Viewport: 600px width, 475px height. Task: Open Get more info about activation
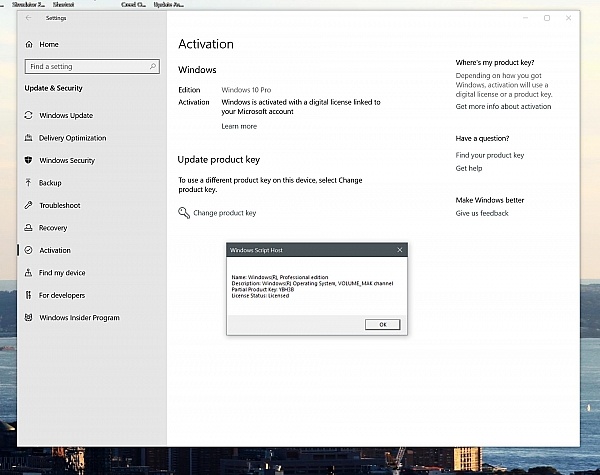click(x=503, y=106)
